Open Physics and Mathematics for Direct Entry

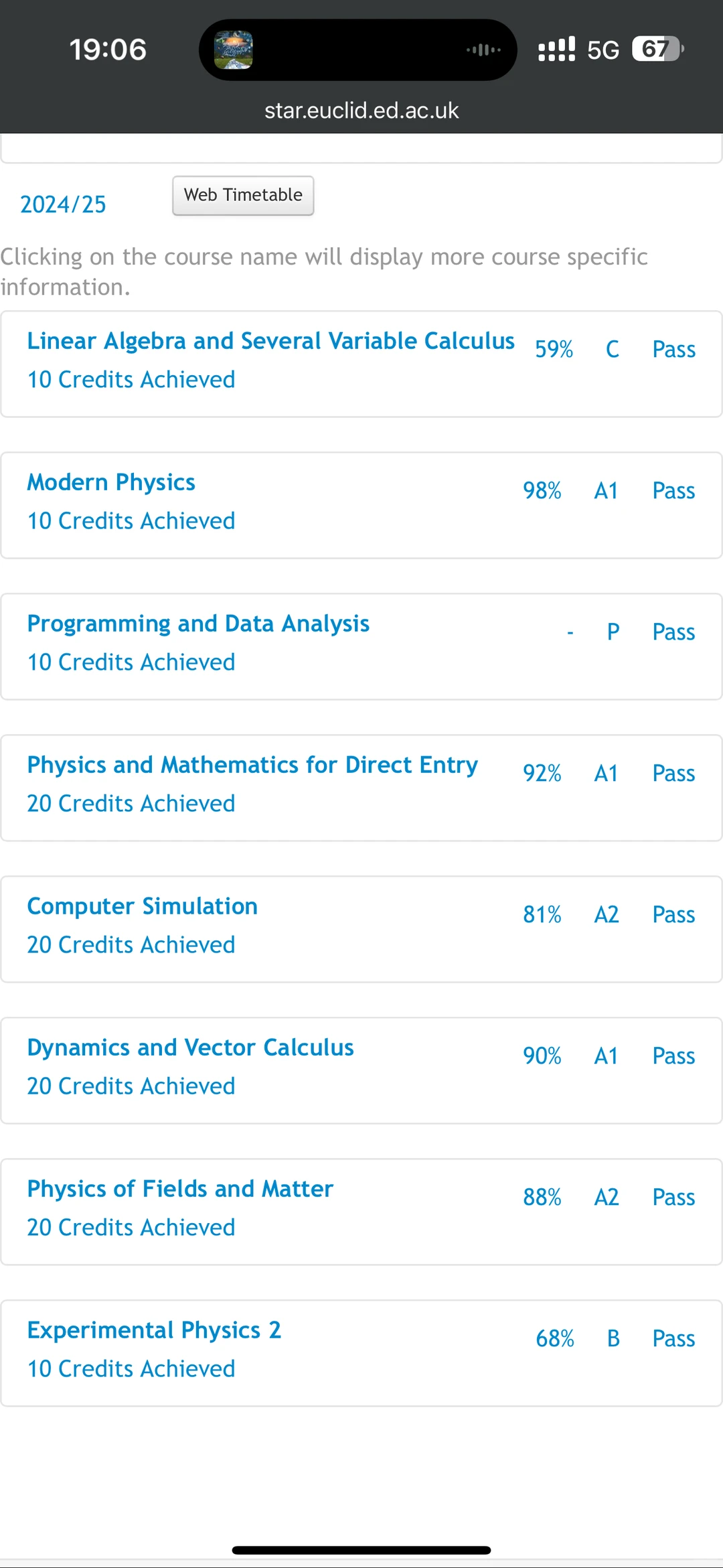coord(252,765)
